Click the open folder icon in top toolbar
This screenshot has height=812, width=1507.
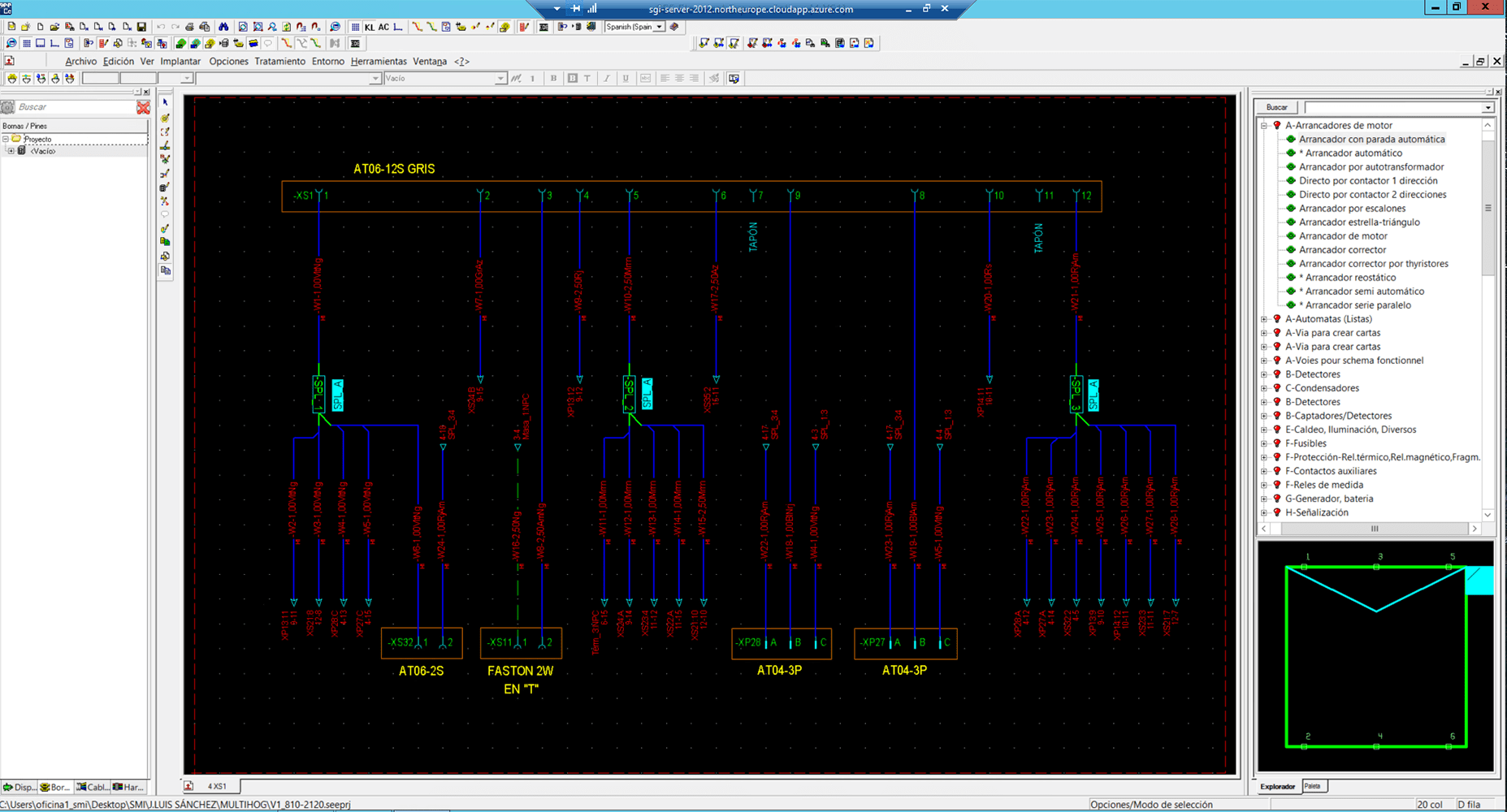point(54,27)
